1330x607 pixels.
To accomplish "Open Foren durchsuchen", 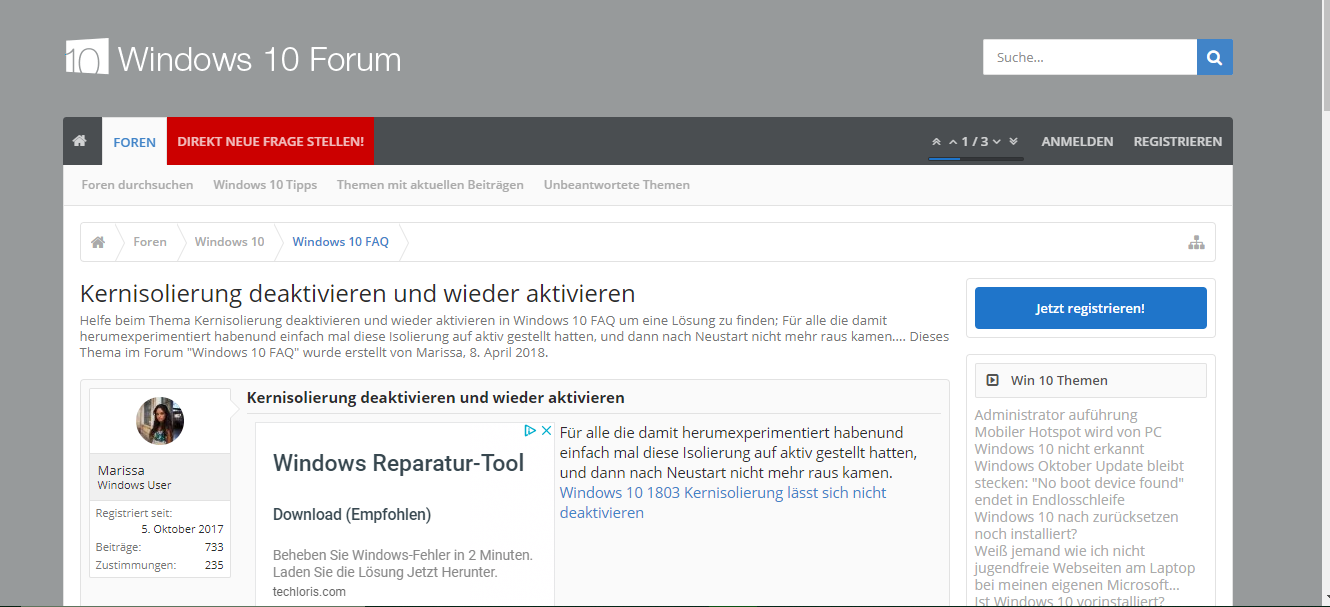I will coord(137,185).
